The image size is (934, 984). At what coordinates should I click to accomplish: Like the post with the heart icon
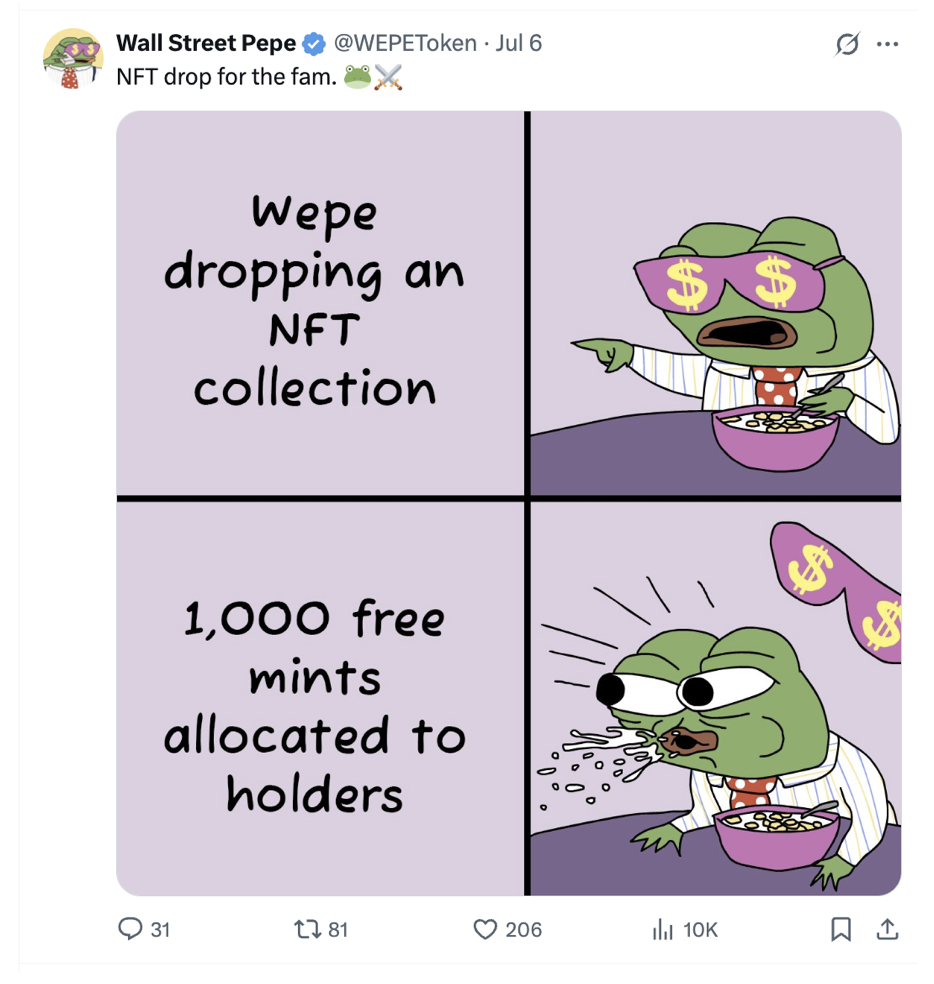(x=485, y=929)
